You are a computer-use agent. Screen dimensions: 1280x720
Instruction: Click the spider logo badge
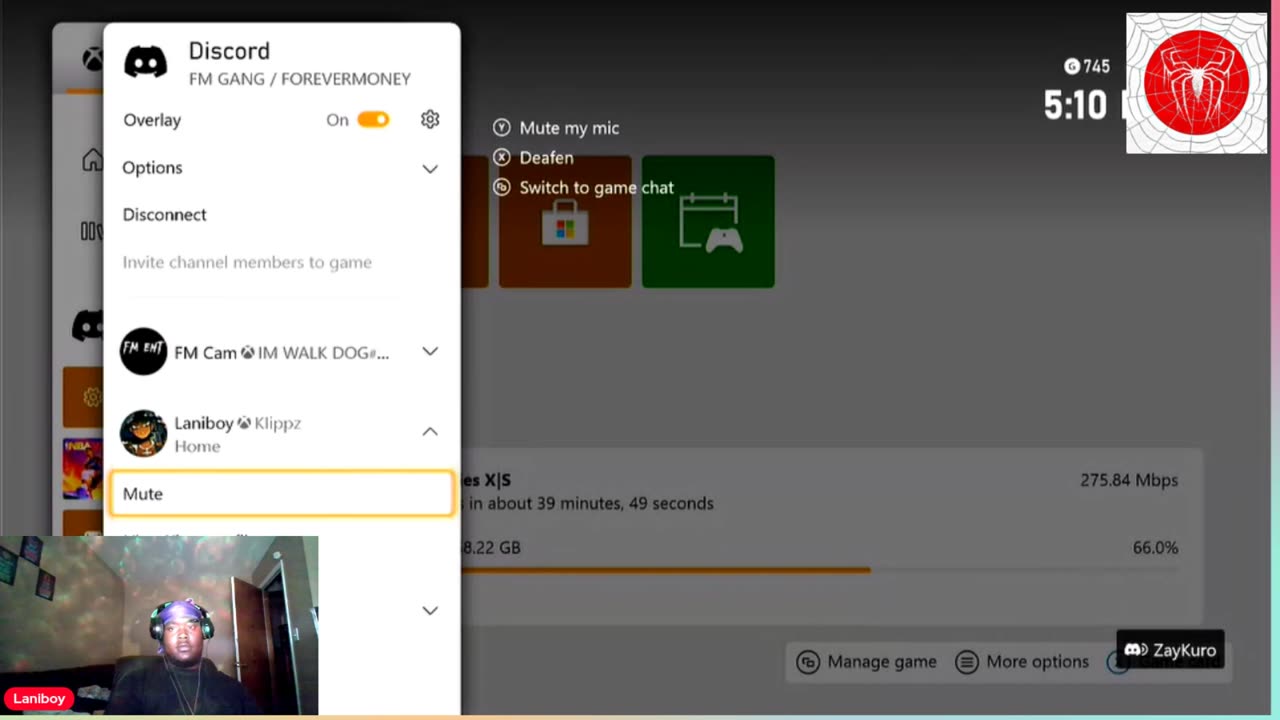[1196, 83]
